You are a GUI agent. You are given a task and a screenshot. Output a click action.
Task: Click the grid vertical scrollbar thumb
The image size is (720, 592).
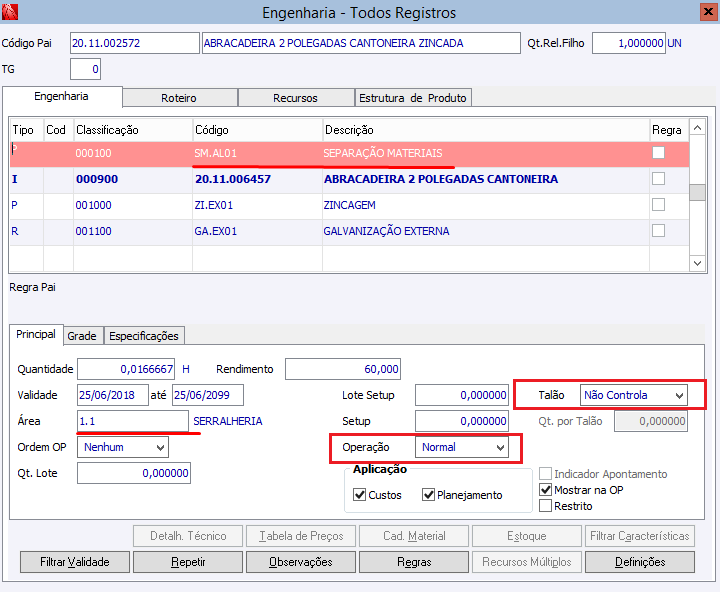pos(698,192)
